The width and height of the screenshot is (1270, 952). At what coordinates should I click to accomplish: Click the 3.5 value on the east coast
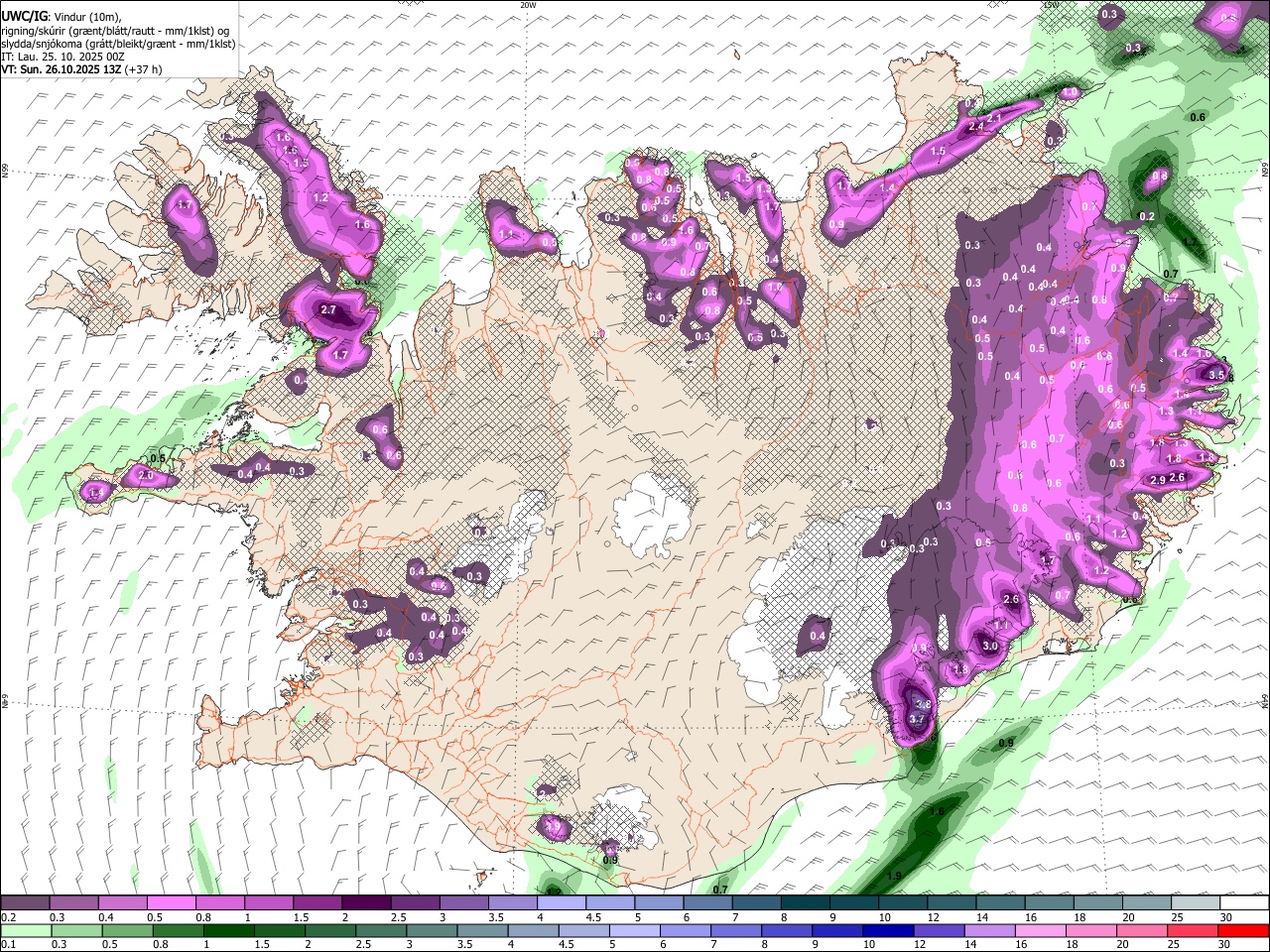point(1216,375)
